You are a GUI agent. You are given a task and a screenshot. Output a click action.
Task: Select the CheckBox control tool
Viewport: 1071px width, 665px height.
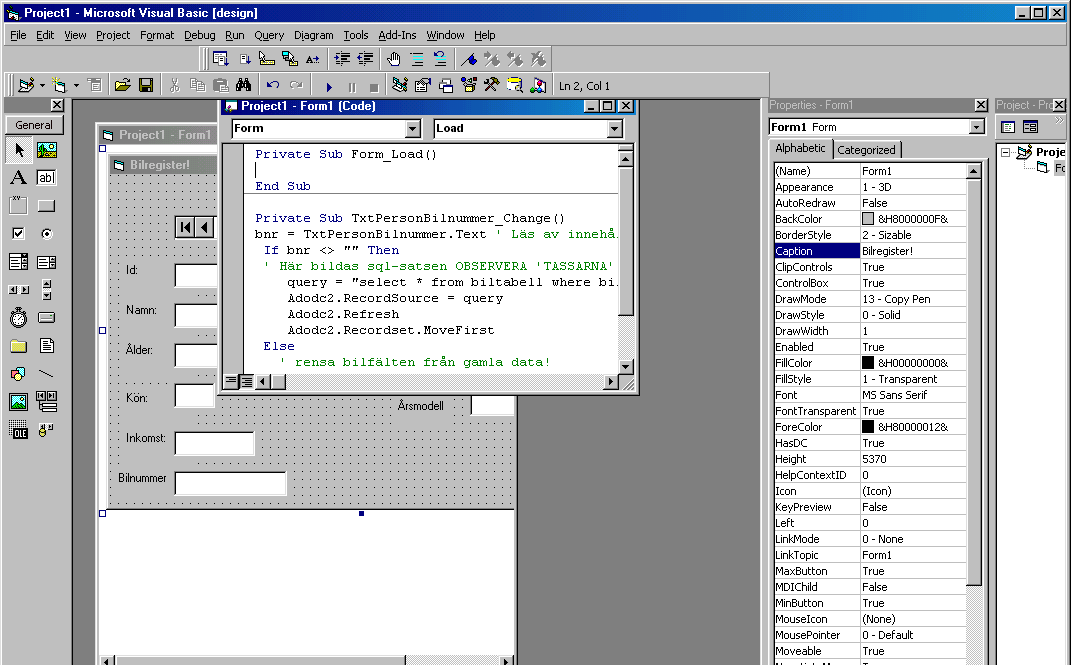(x=18, y=234)
